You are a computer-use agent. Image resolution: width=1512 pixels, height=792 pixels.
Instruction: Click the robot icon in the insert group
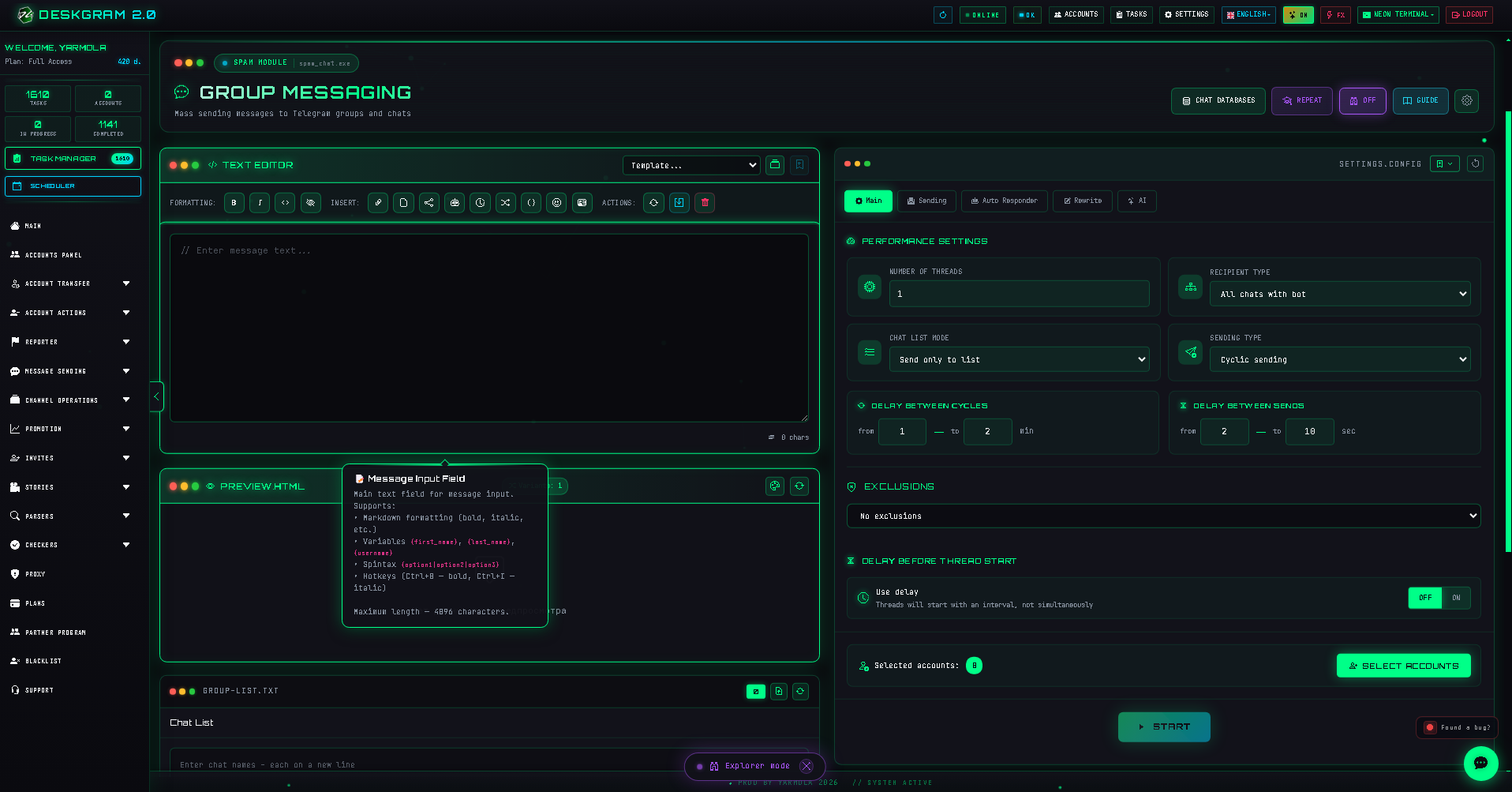click(x=455, y=203)
